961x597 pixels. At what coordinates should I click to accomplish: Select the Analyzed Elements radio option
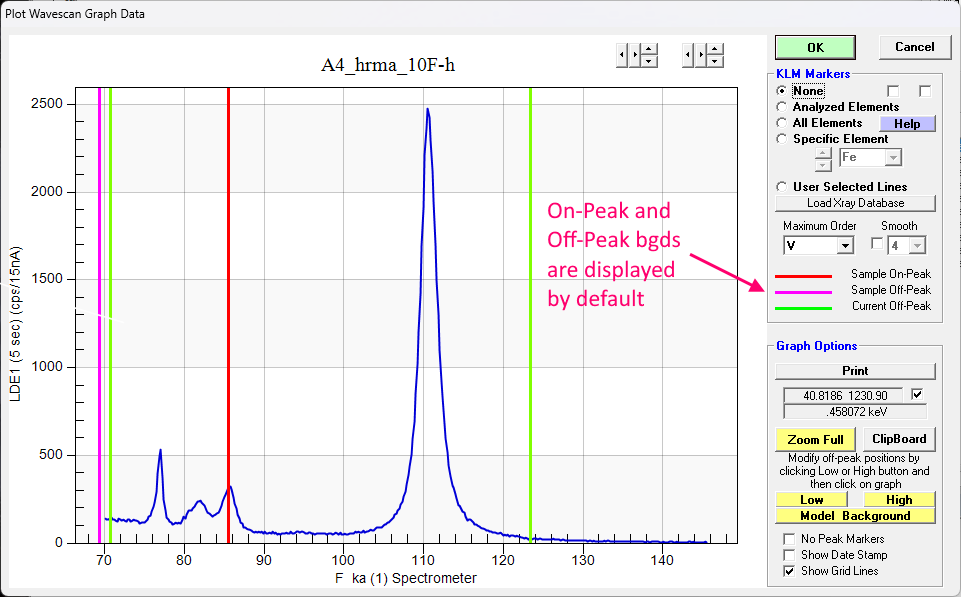pyautogui.click(x=782, y=107)
